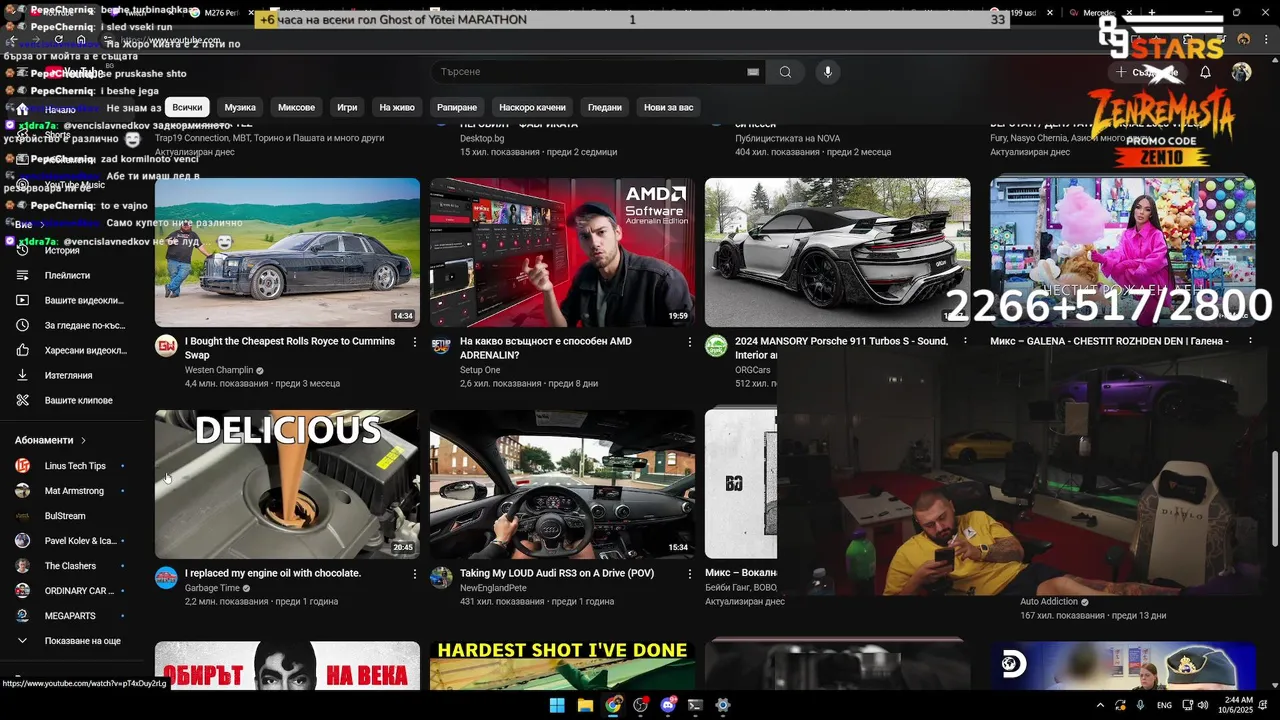Viewport: 1280px width, 720px height.
Task: Play the AMD Software Adrenalin thumbnail
Action: pyautogui.click(x=562, y=252)
